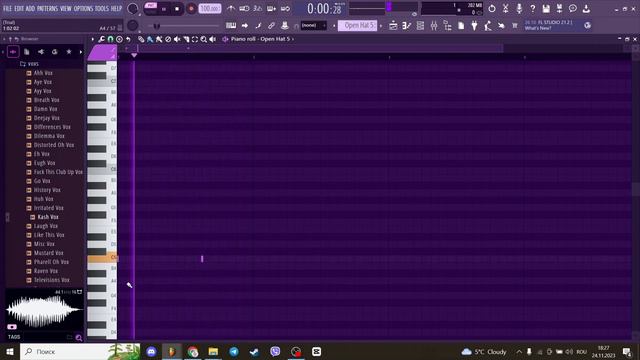Image resolution: width=640 pixels, height=360 pixels.
Task: Open the TOOLS menu
Action: coord(102,9)
